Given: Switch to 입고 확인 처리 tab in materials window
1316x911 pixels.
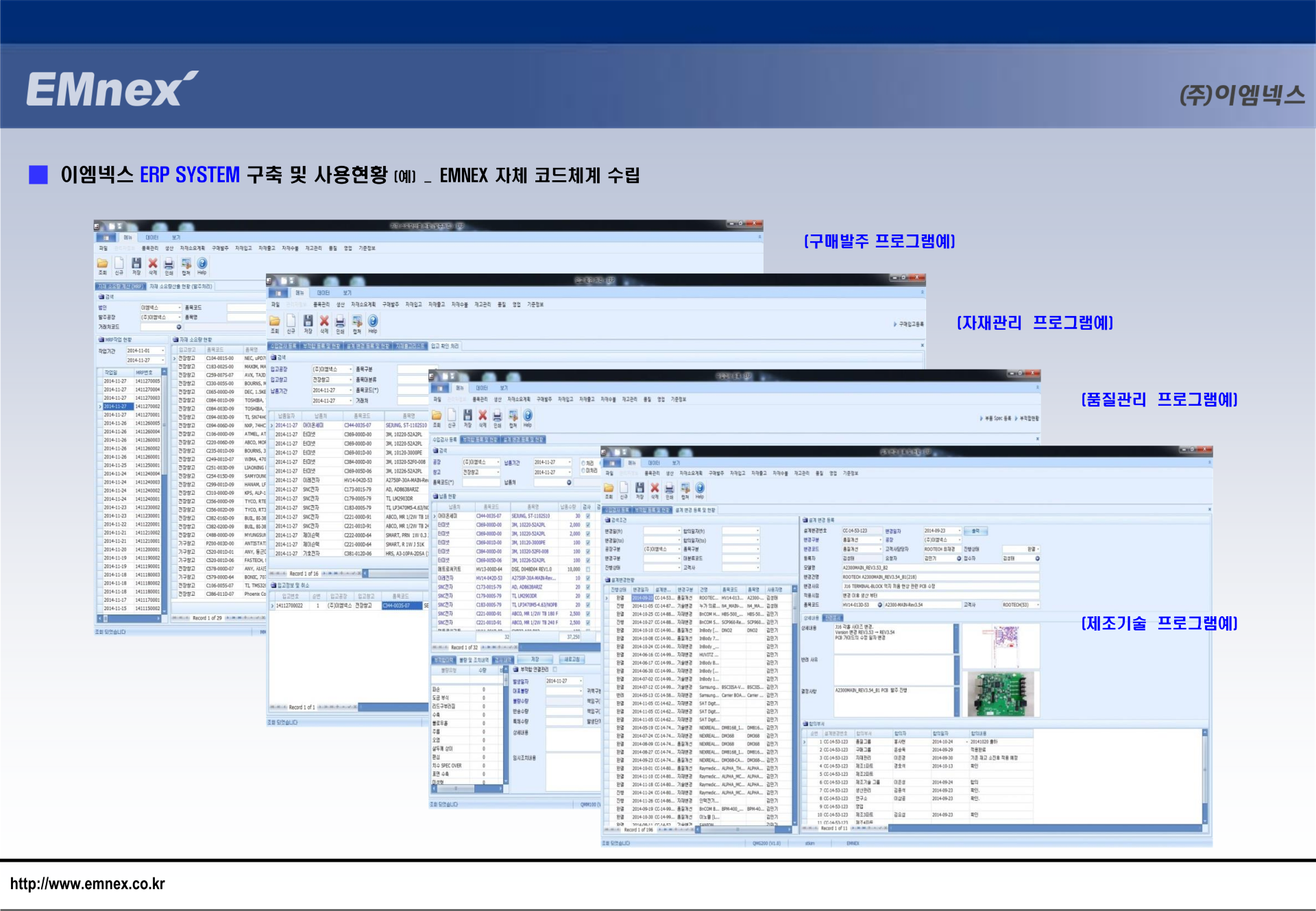Looking at the screenshot, I should pos(445,346).
